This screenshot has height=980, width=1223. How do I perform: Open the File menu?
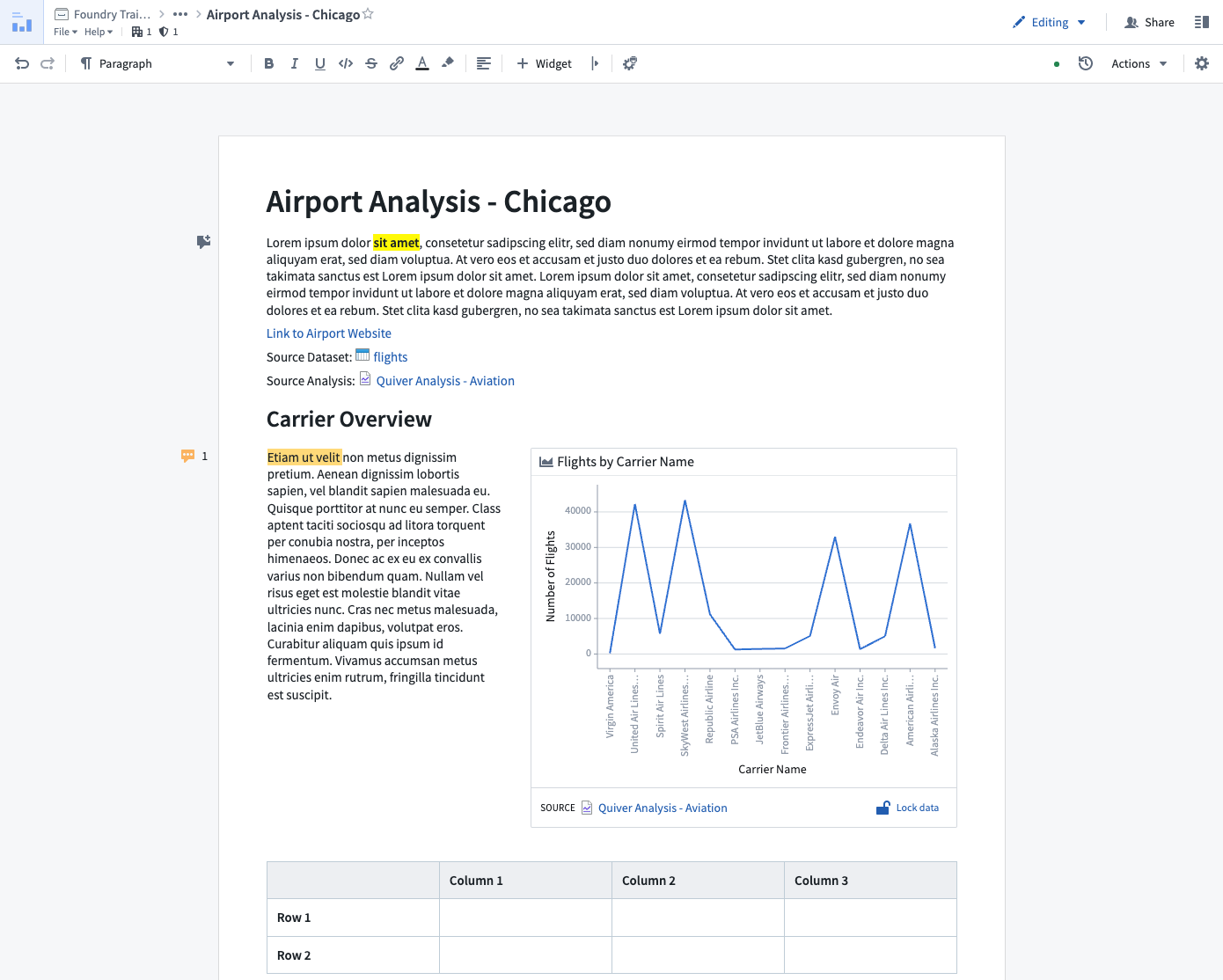tap(65, 32)
